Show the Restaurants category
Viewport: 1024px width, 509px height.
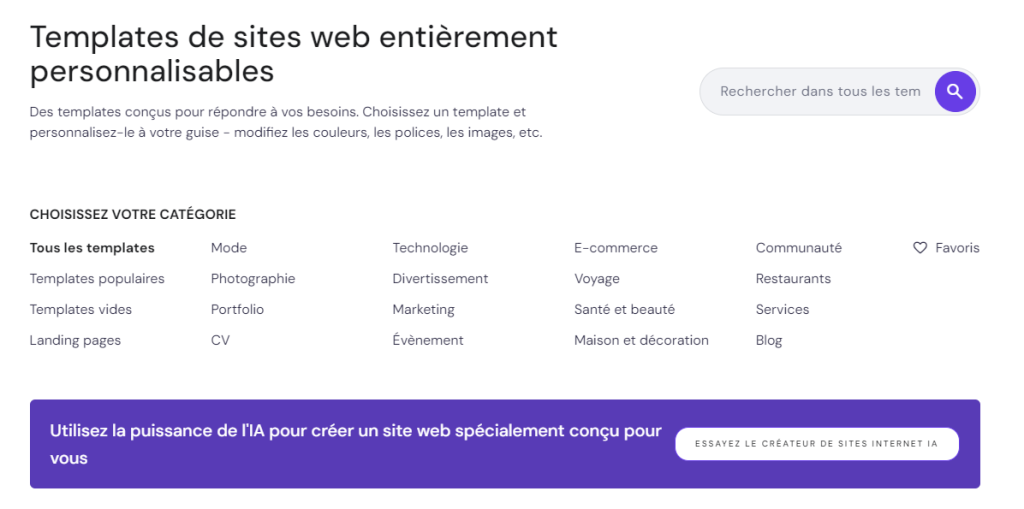point(793,279)
